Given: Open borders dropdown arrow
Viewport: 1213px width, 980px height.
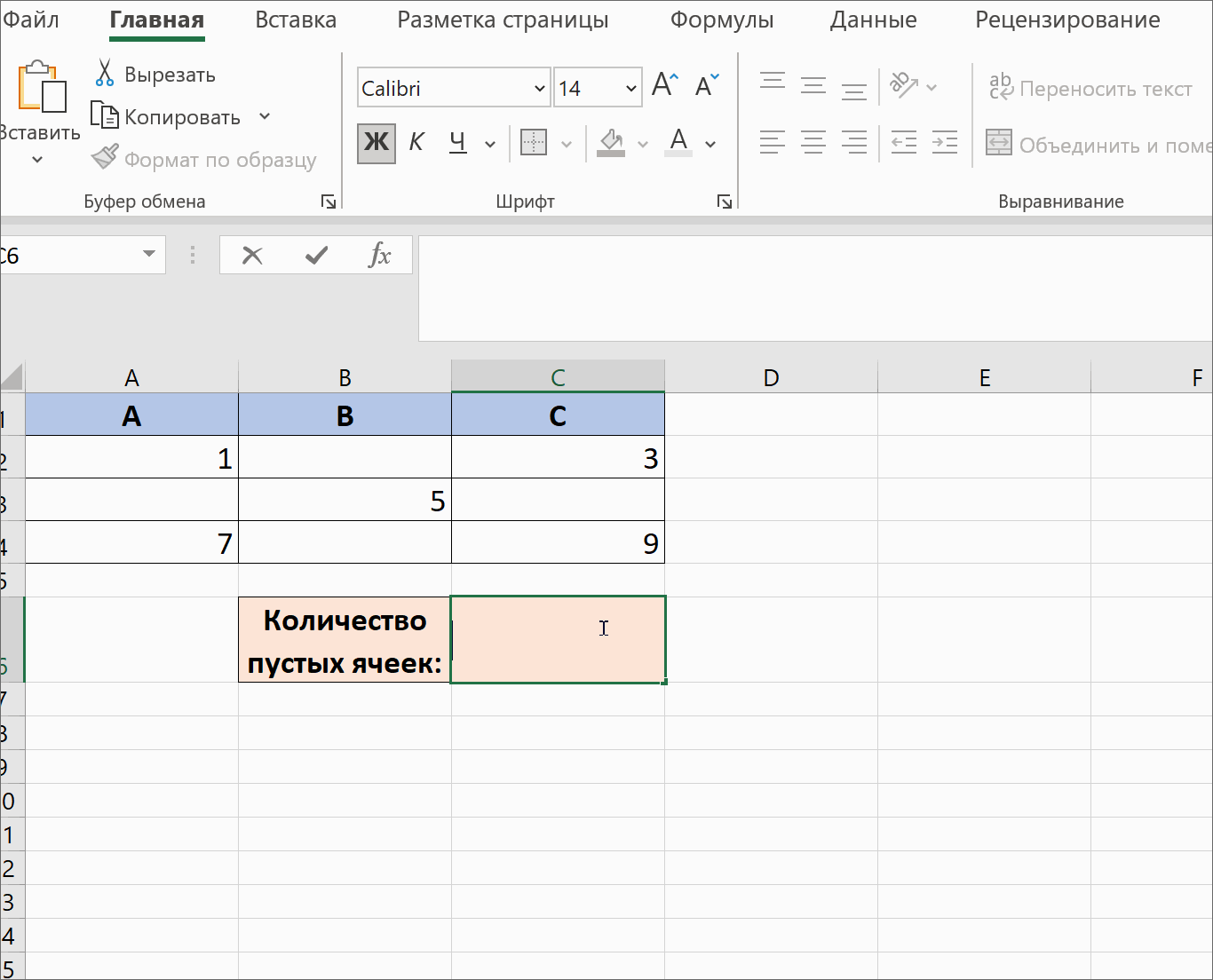Looking at the screenshot, I should [567, 143].
